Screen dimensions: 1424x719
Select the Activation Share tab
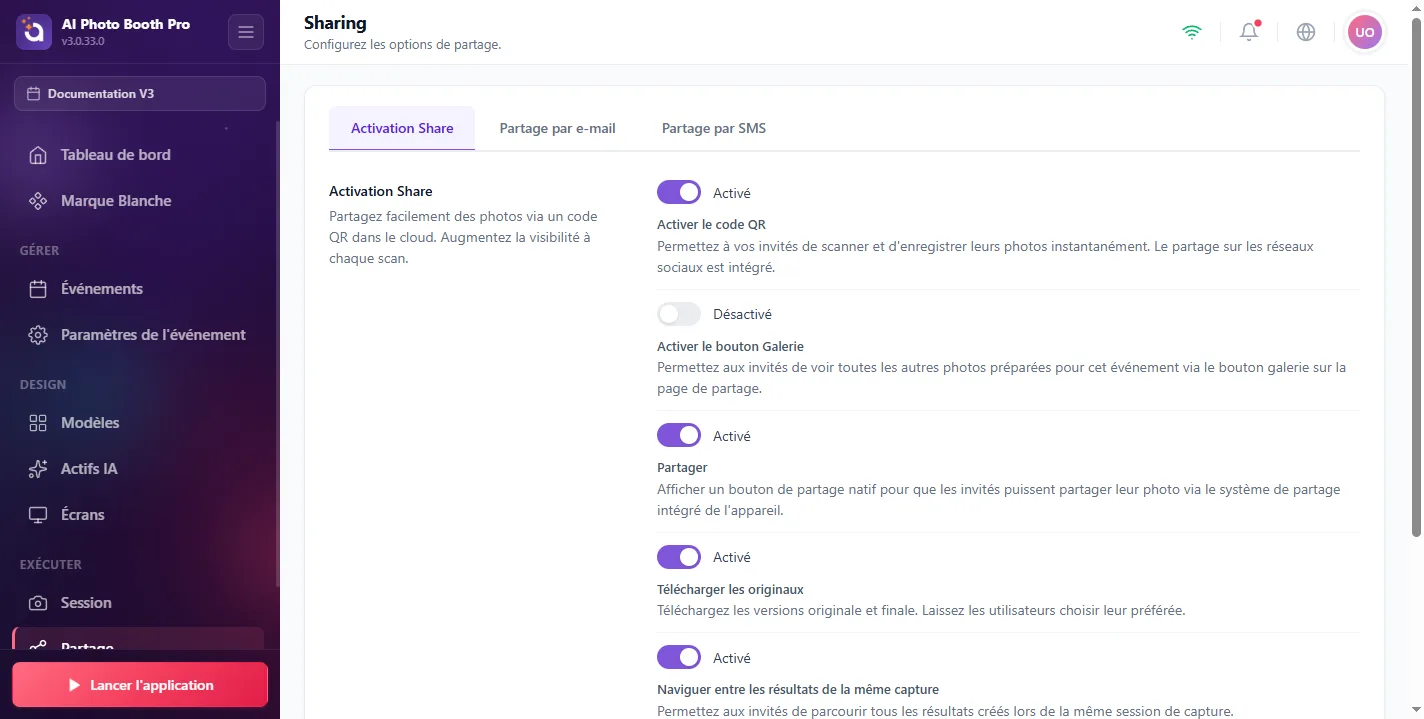(402, 128)
